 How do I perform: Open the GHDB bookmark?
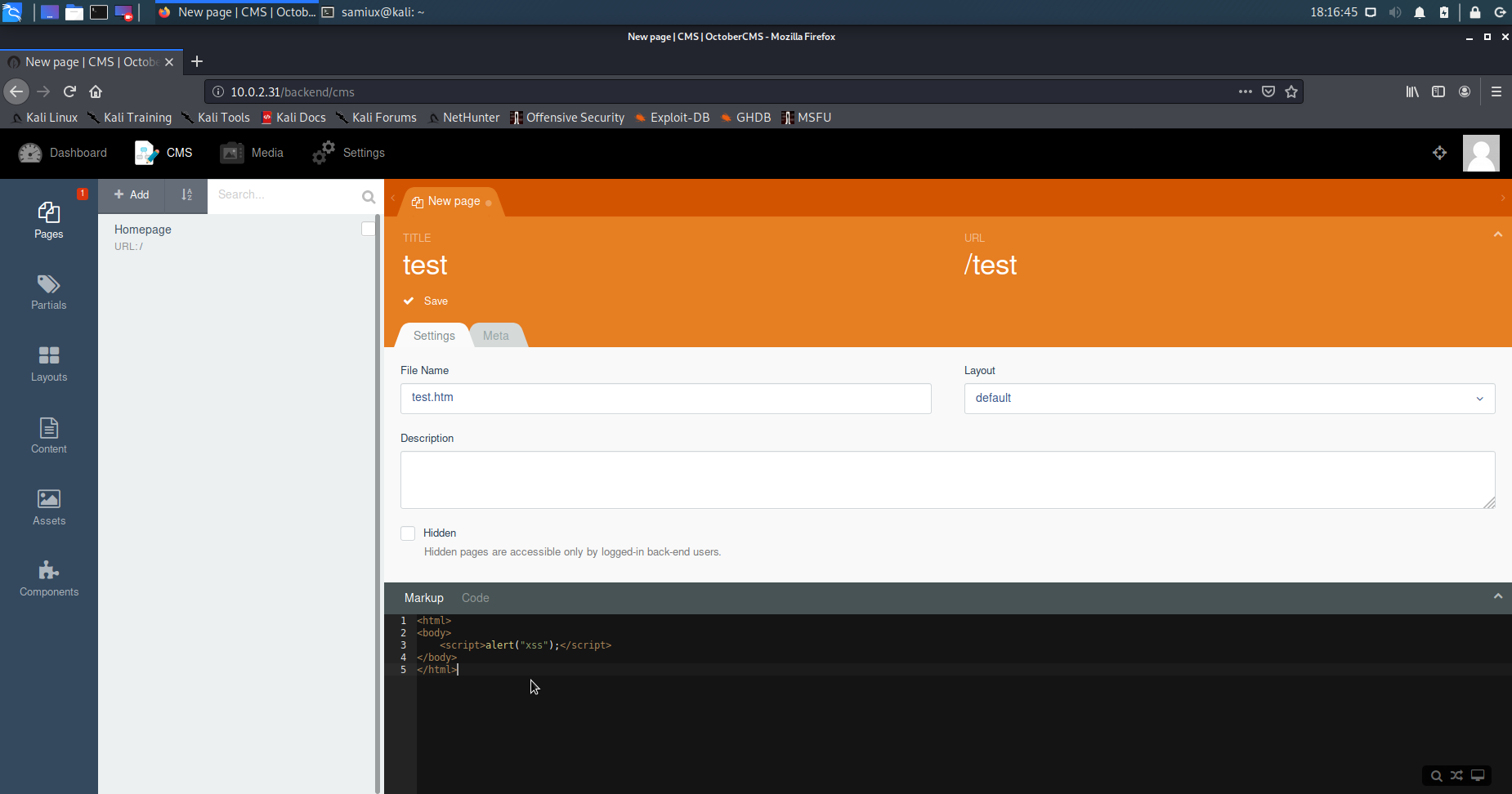745,118
